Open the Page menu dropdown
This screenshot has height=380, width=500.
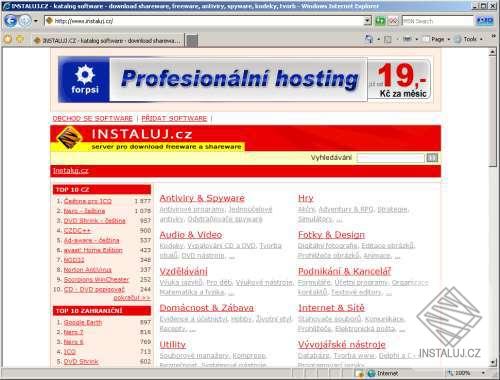coord(437,39)
